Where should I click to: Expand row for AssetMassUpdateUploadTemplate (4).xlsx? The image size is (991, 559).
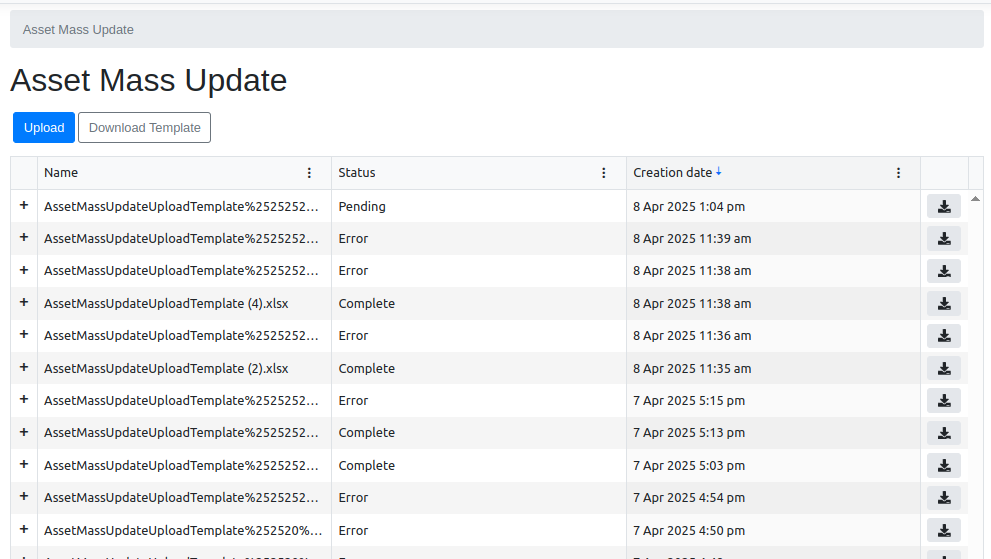(24, 303)
